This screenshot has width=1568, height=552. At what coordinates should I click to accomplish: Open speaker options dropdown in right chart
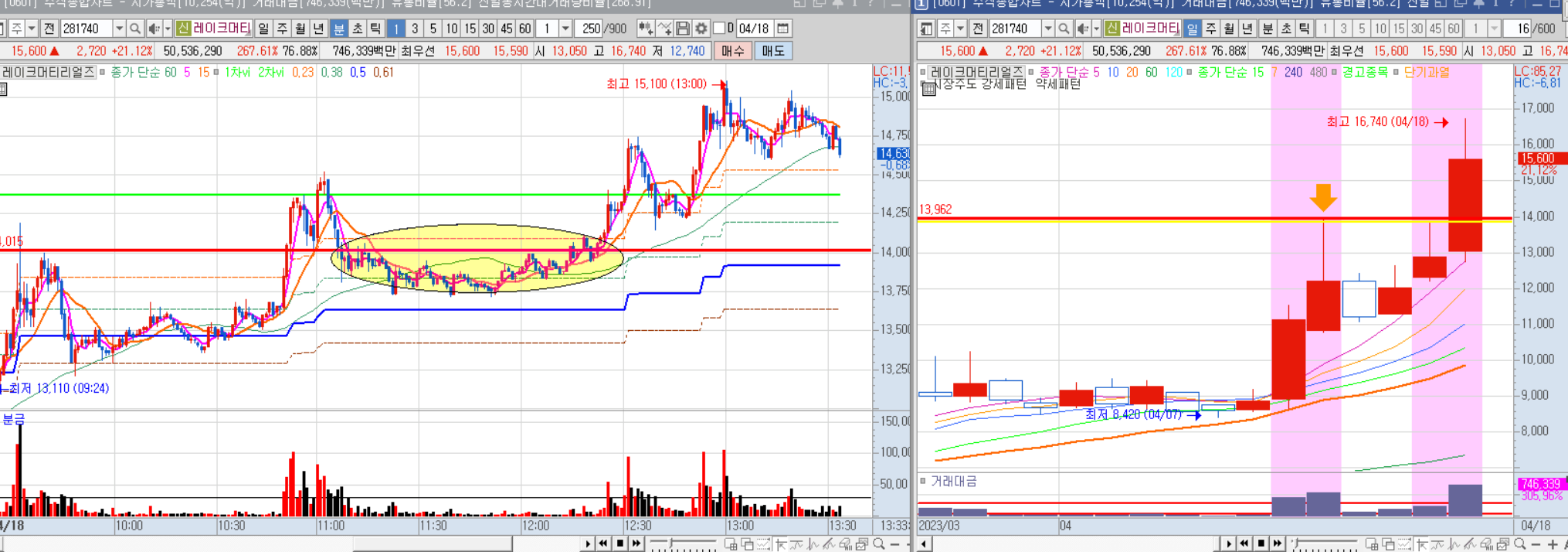[x=1096, y=29]
